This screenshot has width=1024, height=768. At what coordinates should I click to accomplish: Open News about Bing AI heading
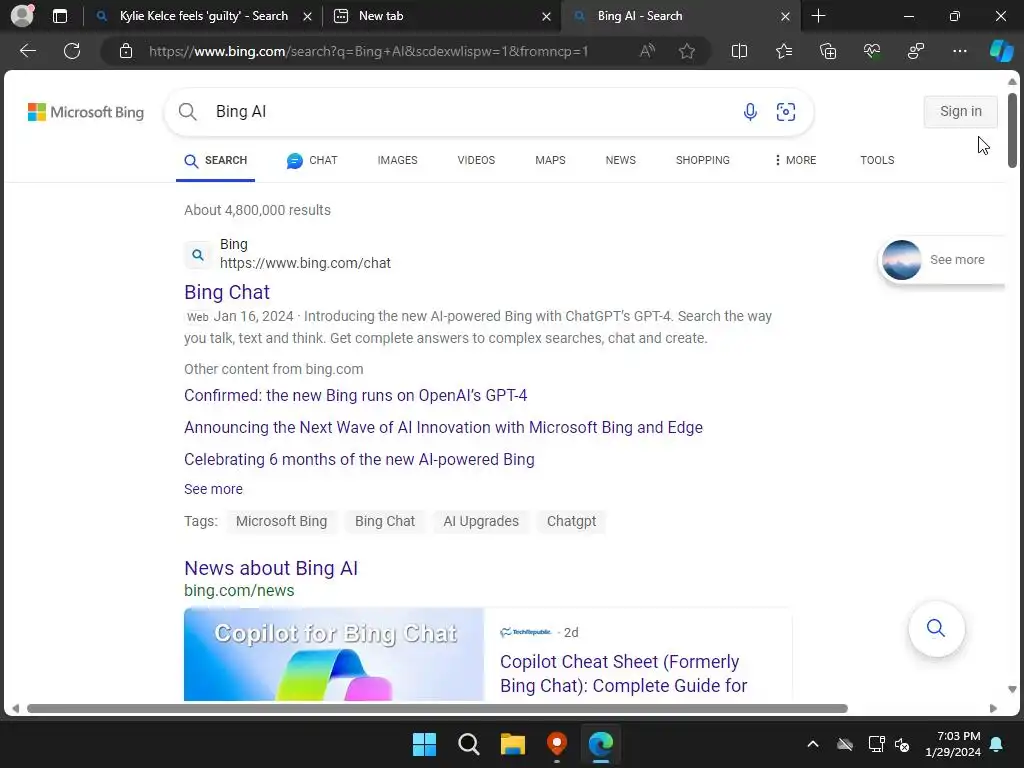[271, 568]
